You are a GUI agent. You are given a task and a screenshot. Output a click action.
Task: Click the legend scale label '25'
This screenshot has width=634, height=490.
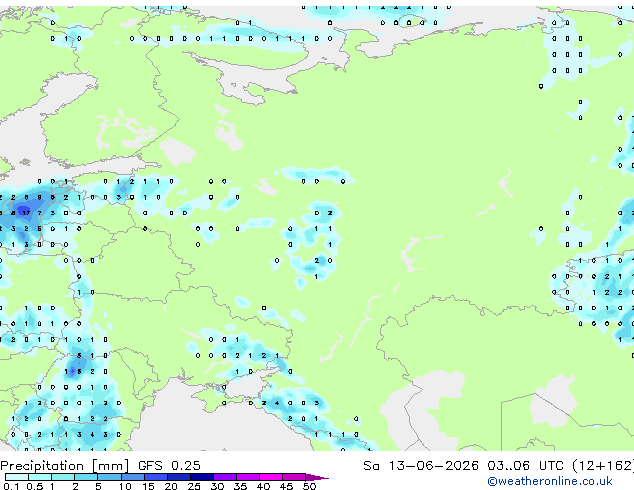point(194,486)
